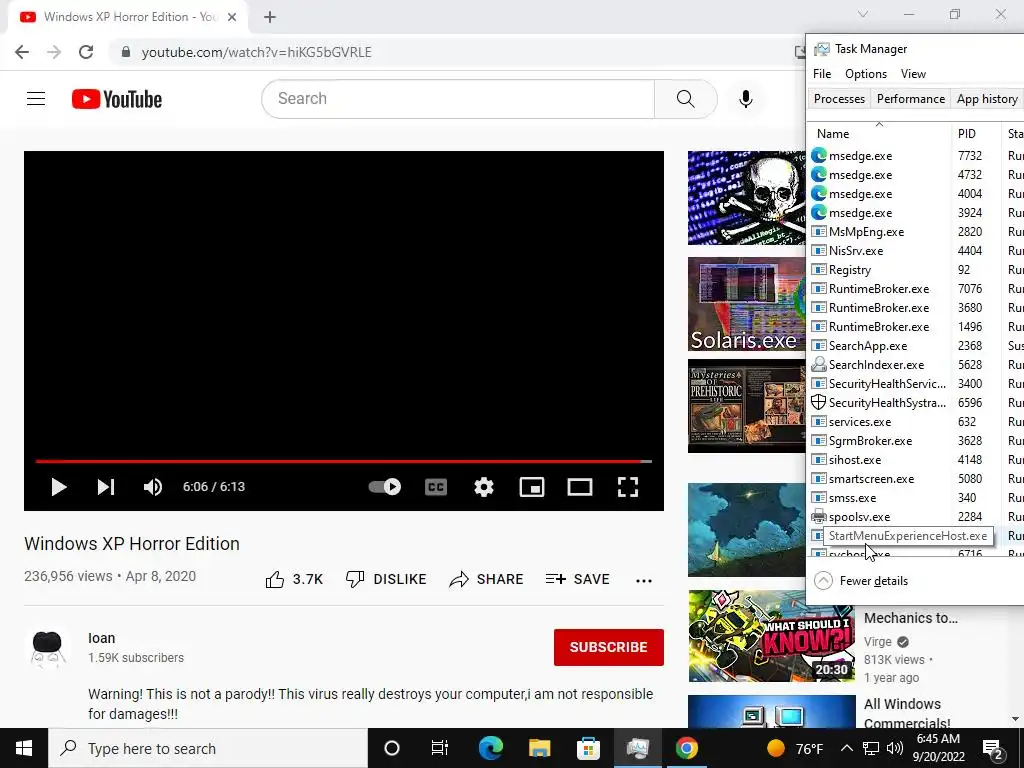Open Task Manager Options menu
This screenshot has height=768, width=1024.
[x=866, y=74]
